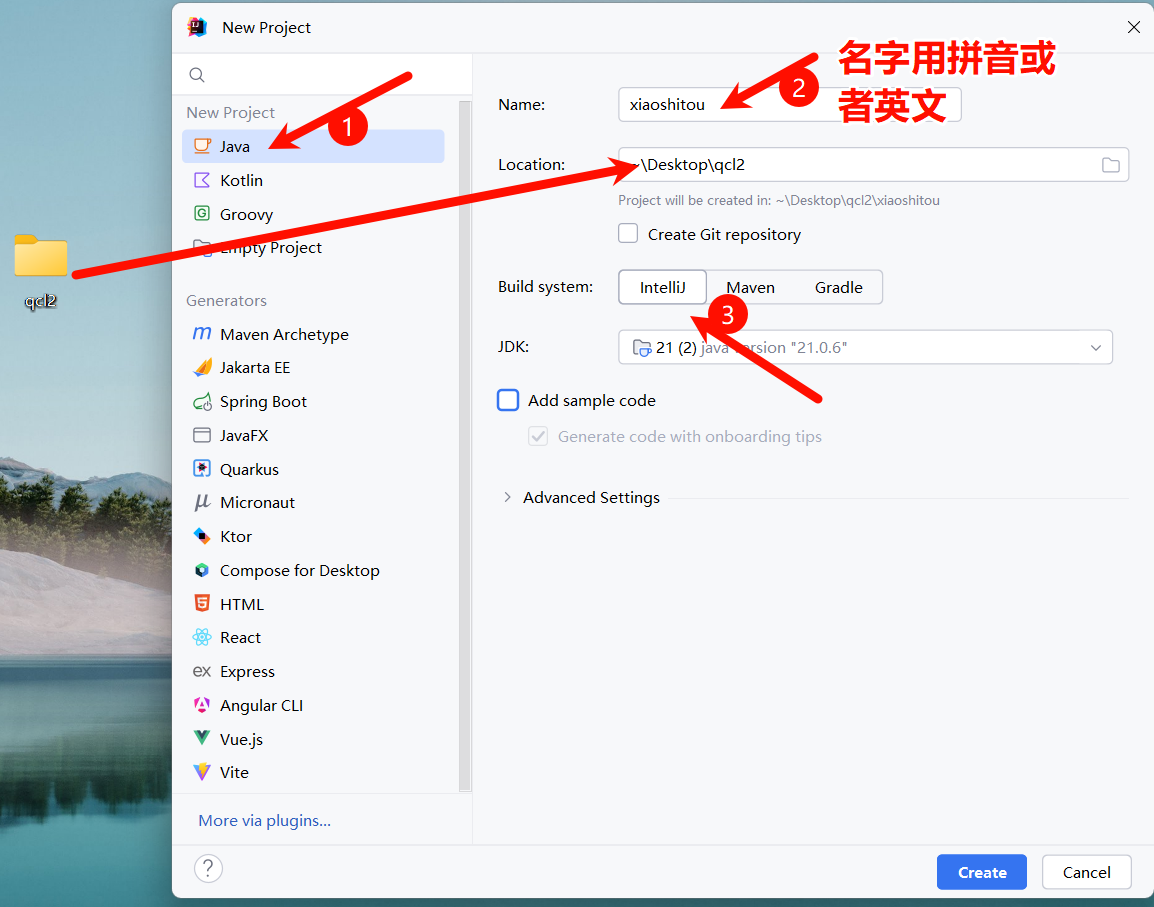Select HTML in the generators list

[313, 604]
